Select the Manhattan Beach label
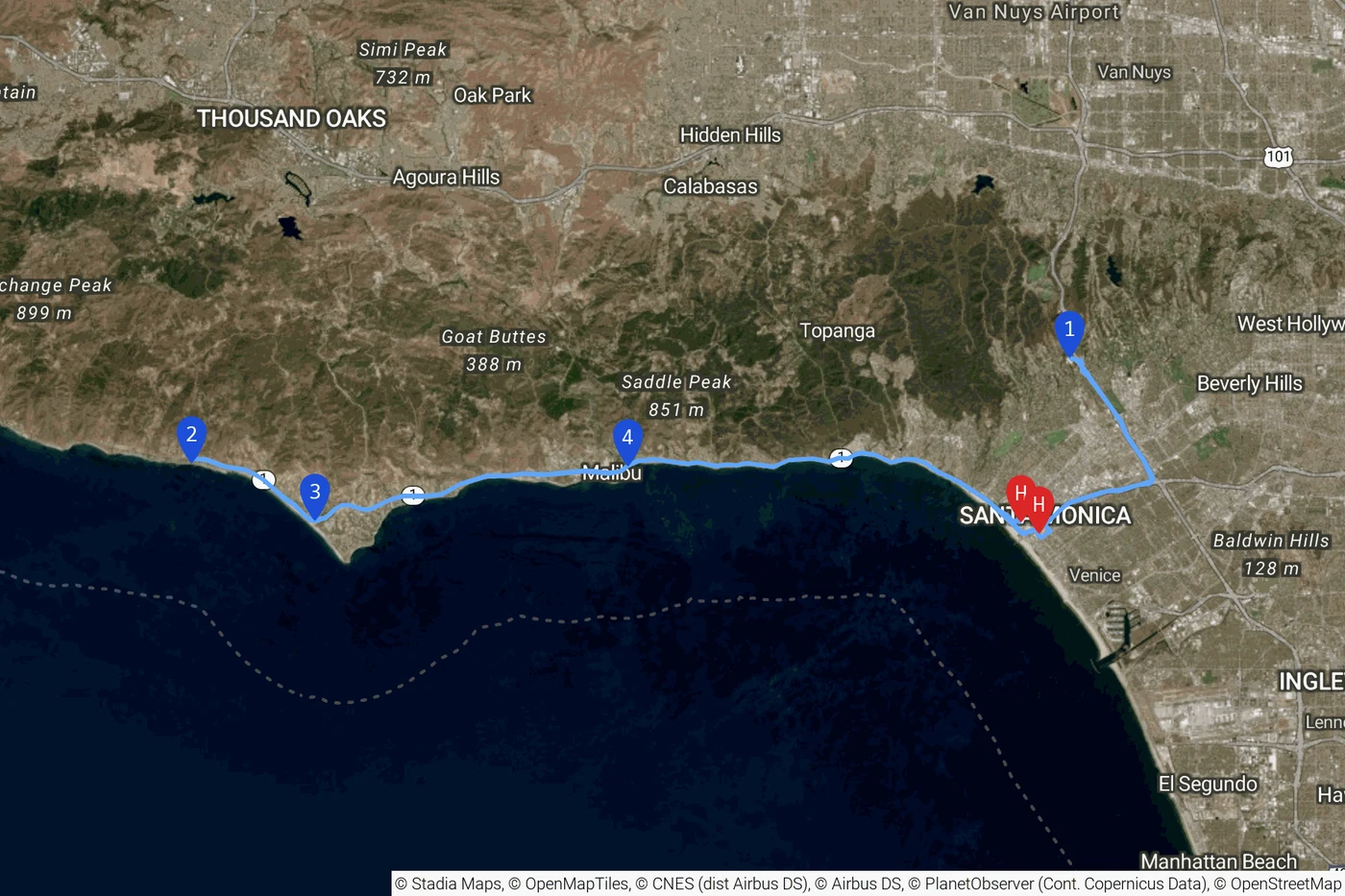This screenshot has width=1345, height=896. pos(1218,860)
